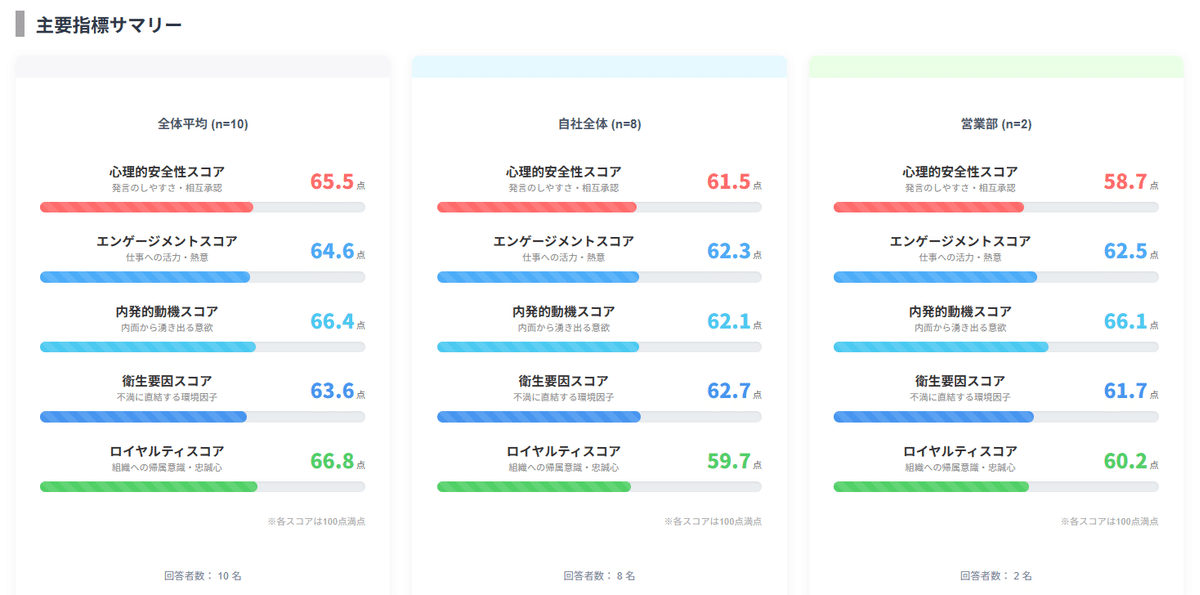Click the red 心理的安全性 bar under 全体平均
Screen dimensions: 1200x595
coord(147,207)
